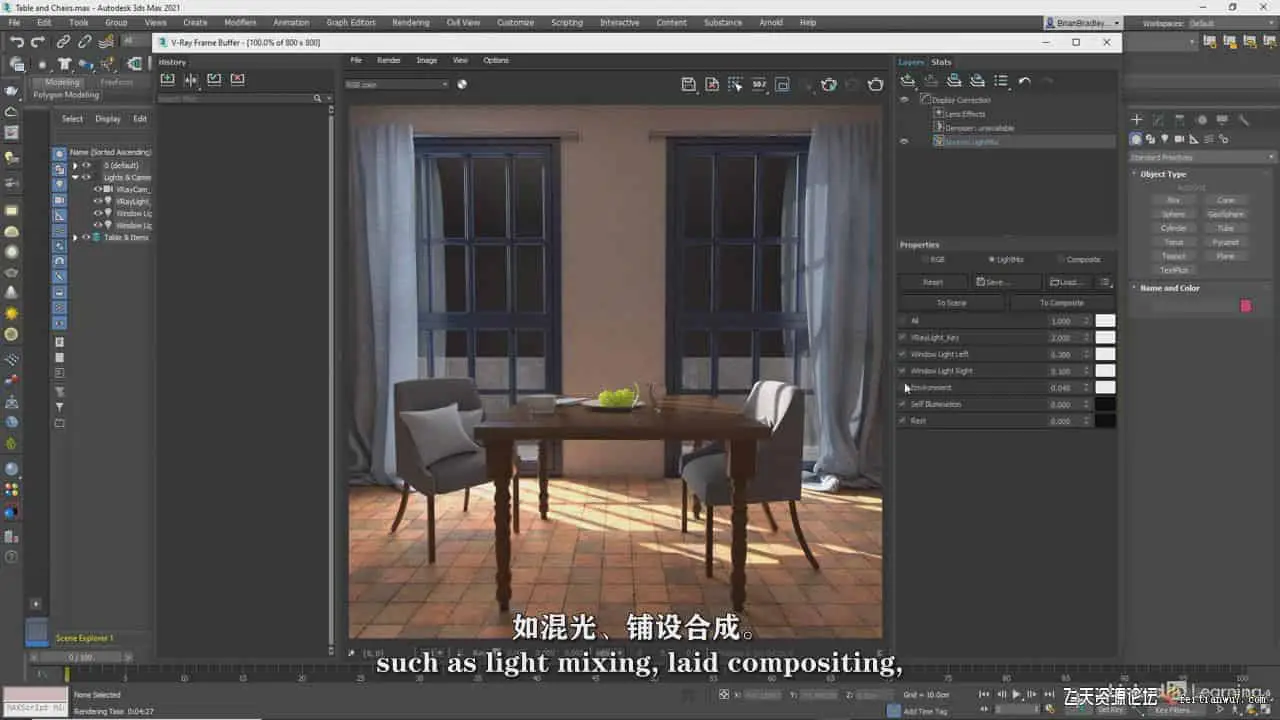The height and width of the screenshot is (720, 1280).
Task: Expand the 0 (default) layer tree arrow
Action: [75, 165]
